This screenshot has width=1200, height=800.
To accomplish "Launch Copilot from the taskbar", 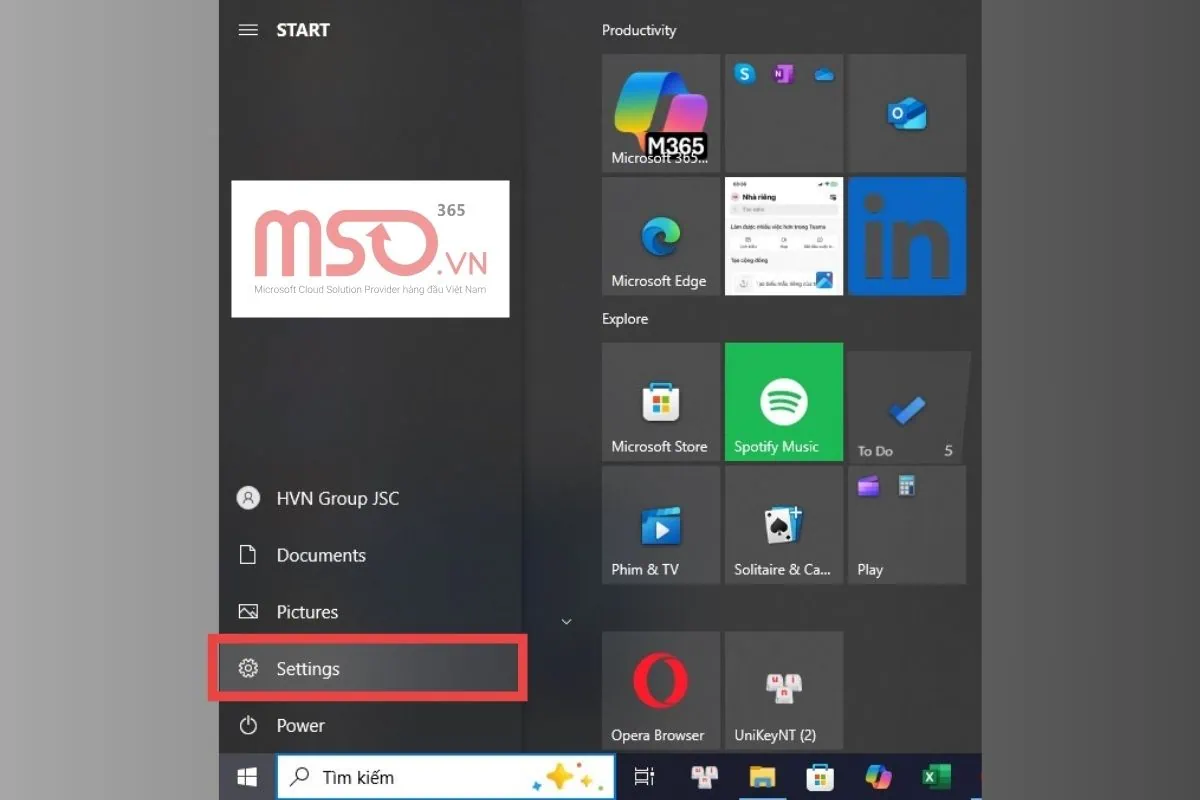I will (x=877, y=776).
